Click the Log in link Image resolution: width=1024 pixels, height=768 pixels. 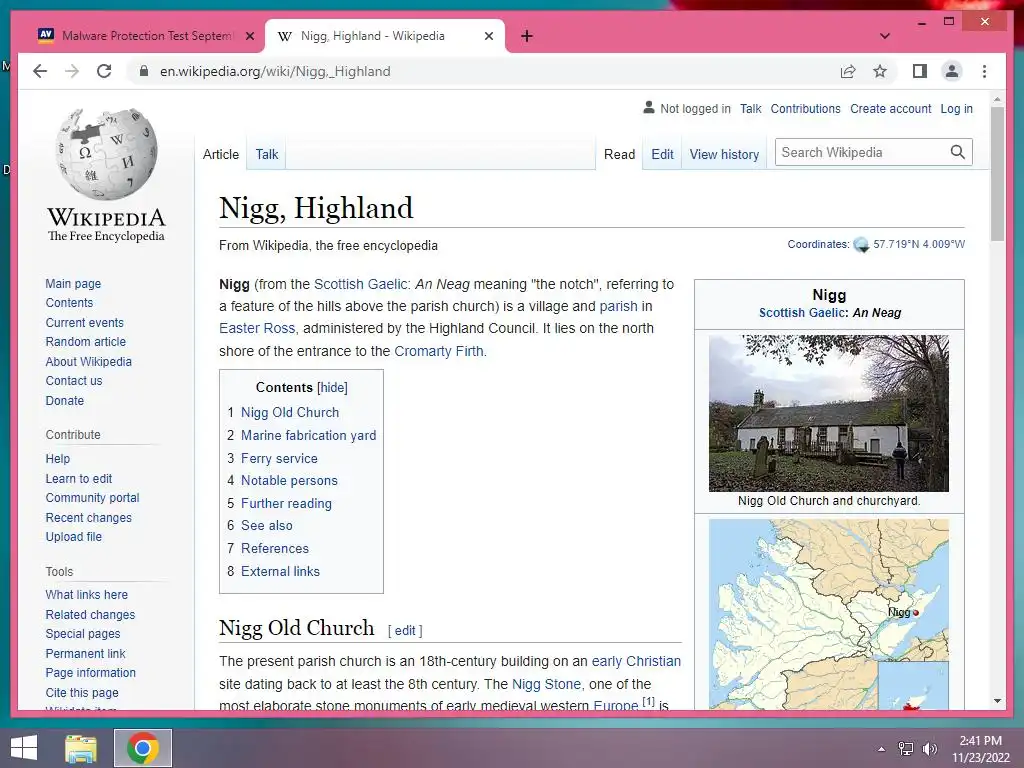coord(956,108)
